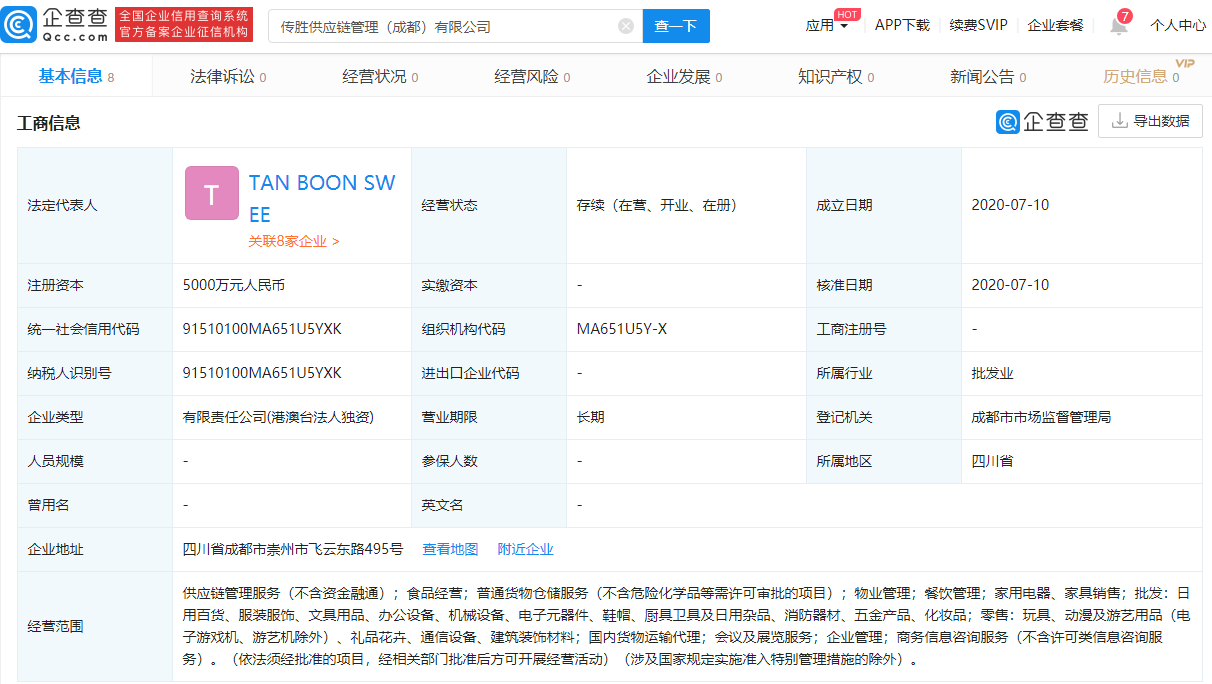This screenshot has height=684, width=1212.
Task: Click the address 四川省成都市崇州市飞云东路495号
Action: coord(293,549)
